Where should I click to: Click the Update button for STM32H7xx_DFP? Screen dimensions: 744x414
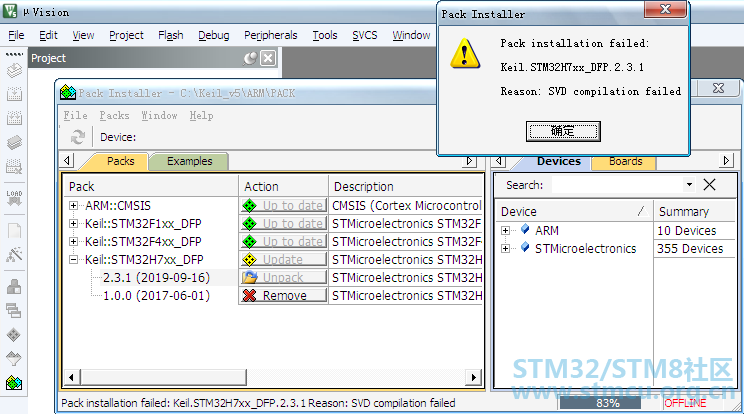point(283,259)
